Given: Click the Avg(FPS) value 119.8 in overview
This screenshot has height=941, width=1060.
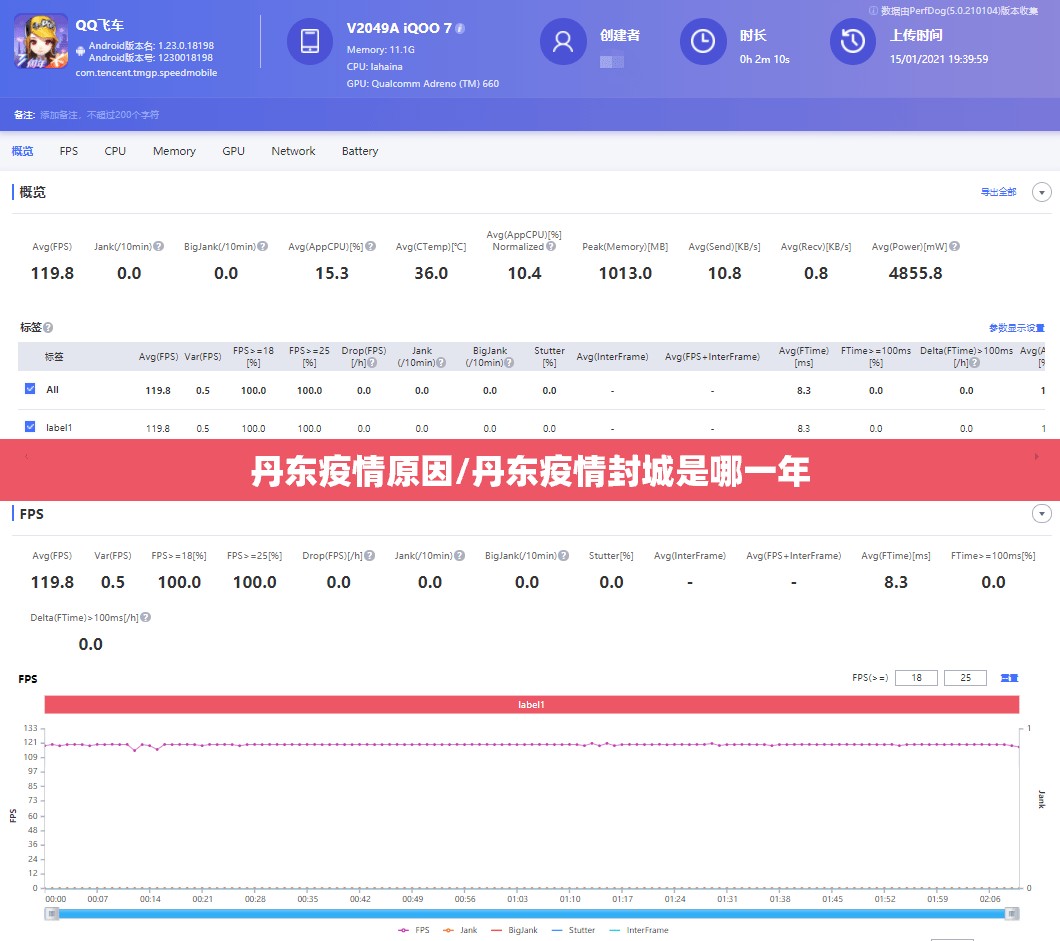Looking at the screenshot, I should tap(52, 273).
